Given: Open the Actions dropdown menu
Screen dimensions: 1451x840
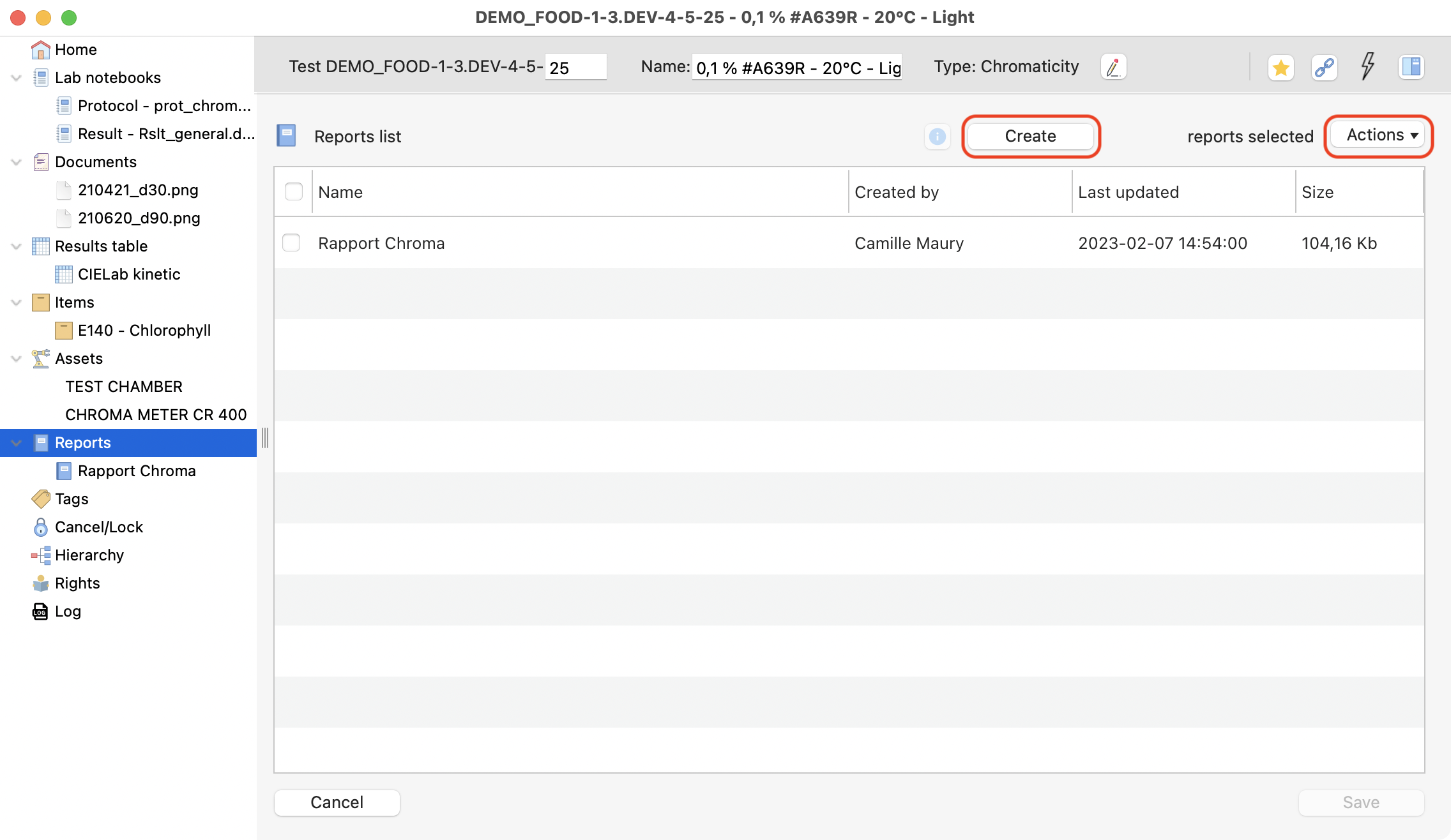Looking at the screenshot, I should (1378, 135).
